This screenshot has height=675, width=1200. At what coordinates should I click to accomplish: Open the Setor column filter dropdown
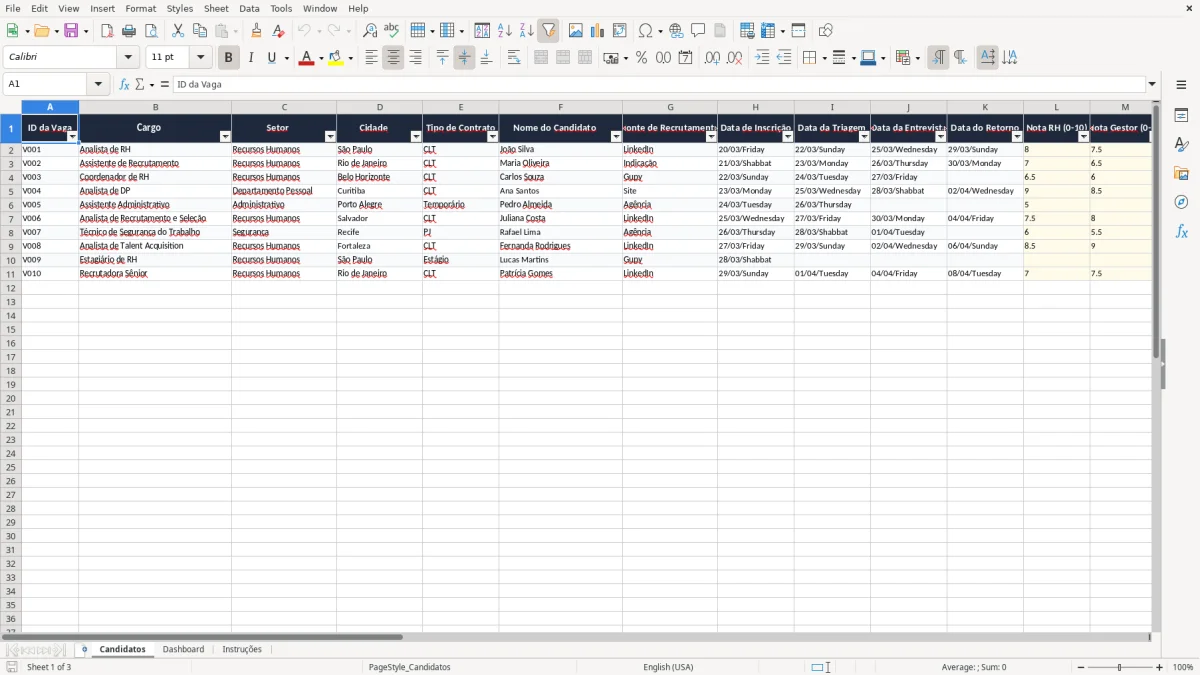pyautogui.click(x=330, y=137)
